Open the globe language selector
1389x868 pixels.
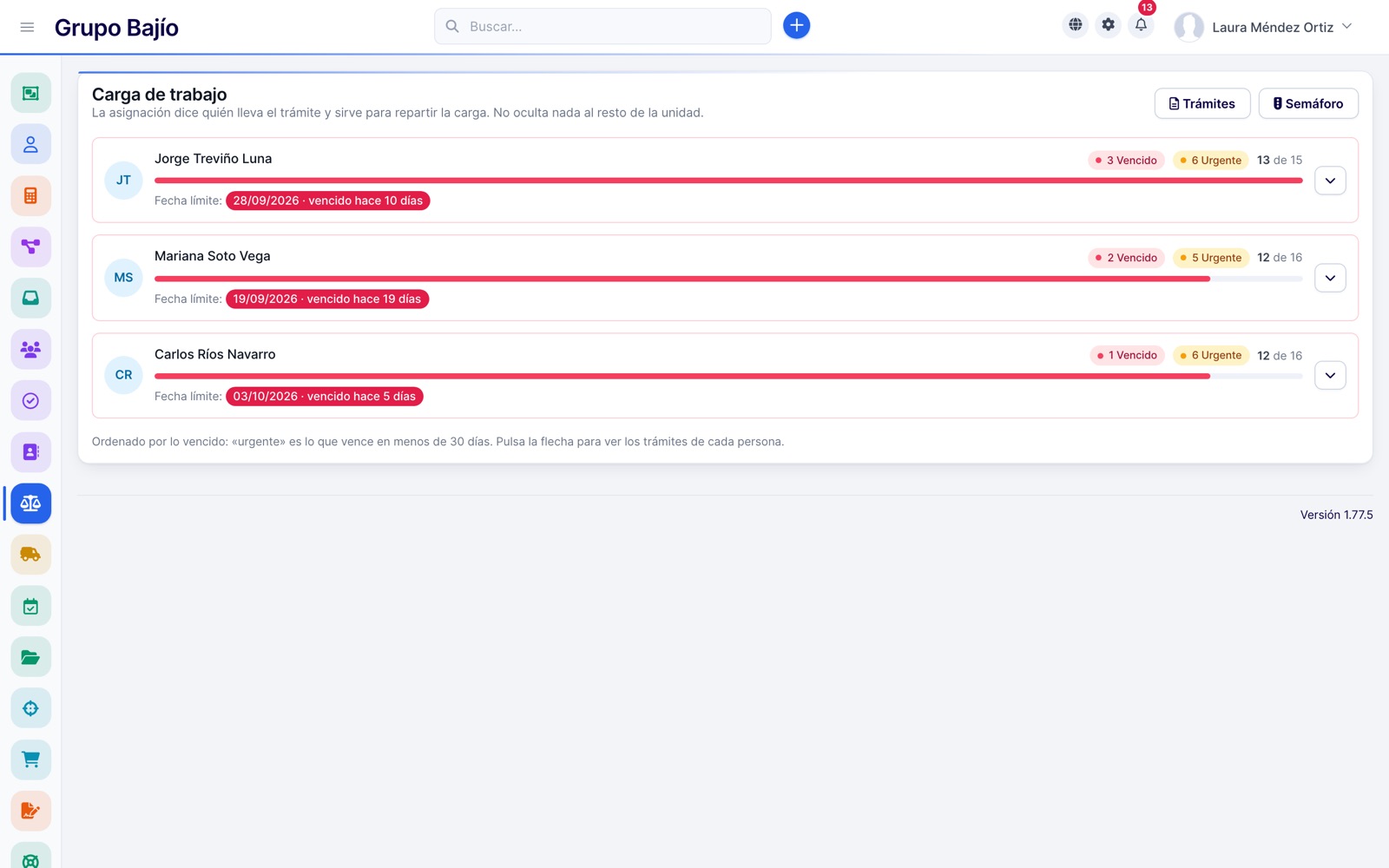click(1075, 25)
